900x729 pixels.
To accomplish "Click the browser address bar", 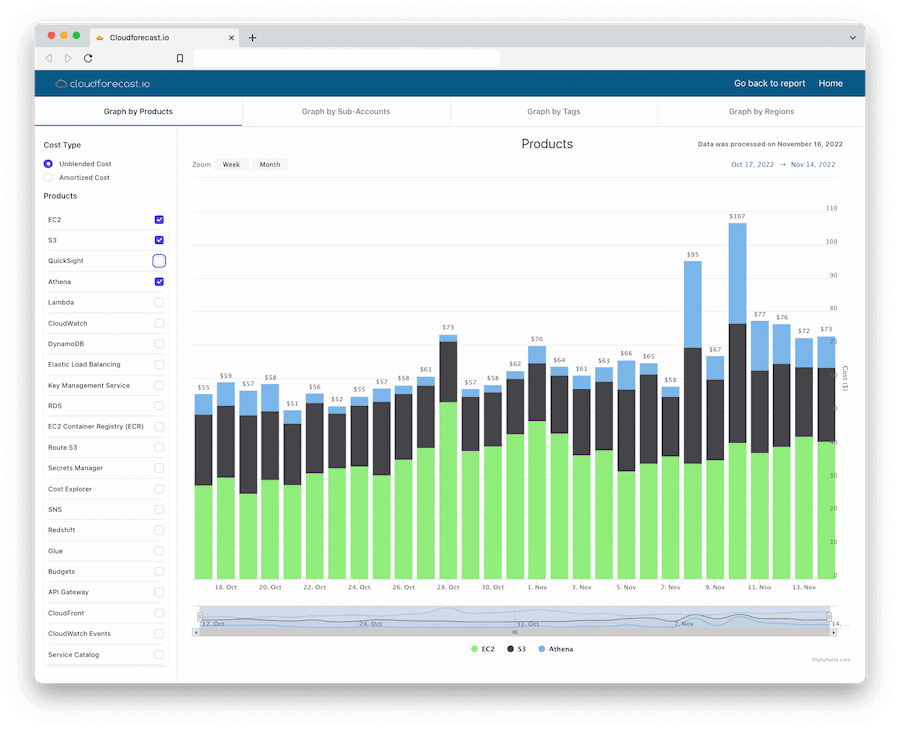I will [347, 58].
